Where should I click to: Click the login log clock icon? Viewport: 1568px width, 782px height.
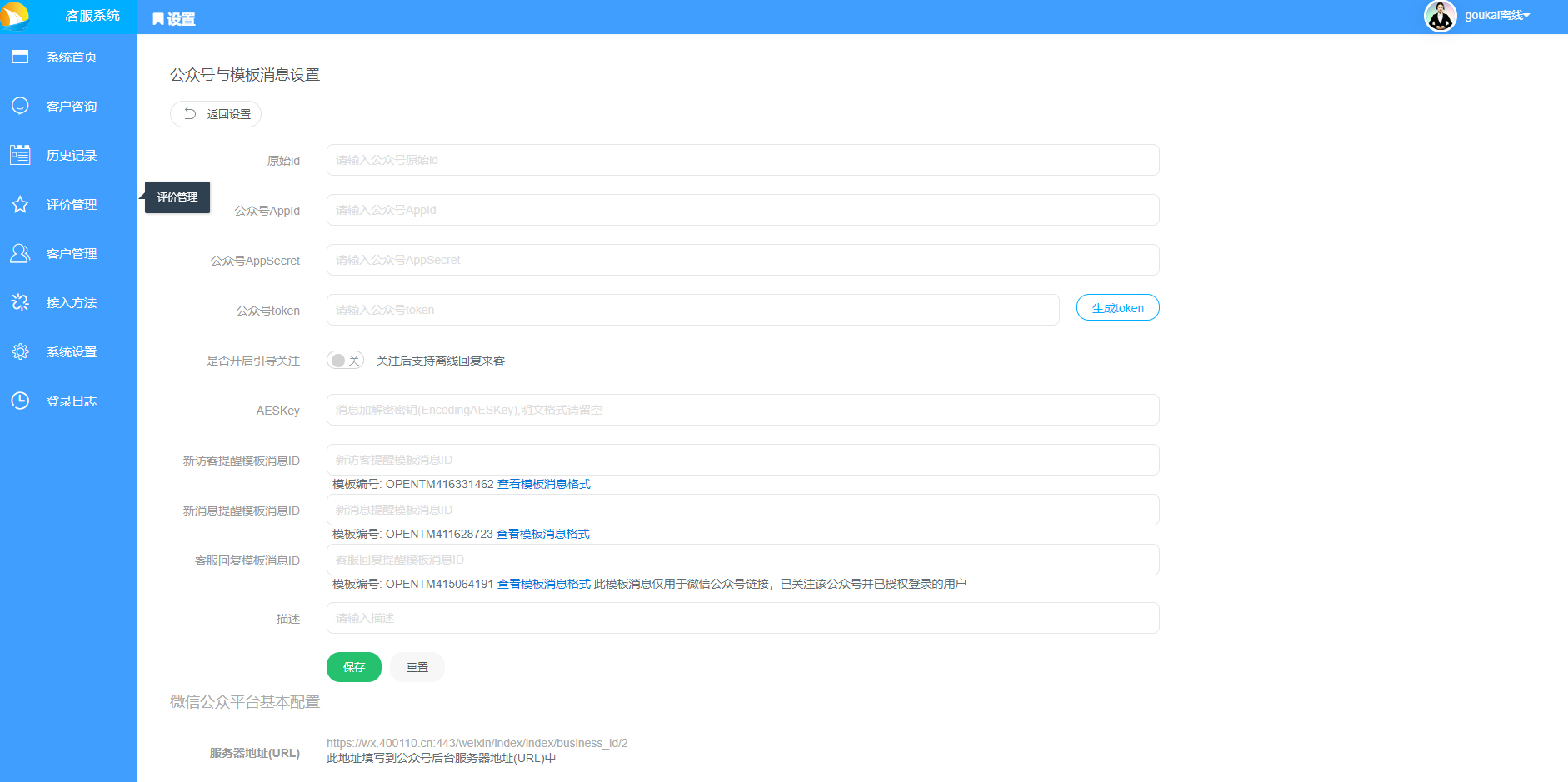pos(20,401)
